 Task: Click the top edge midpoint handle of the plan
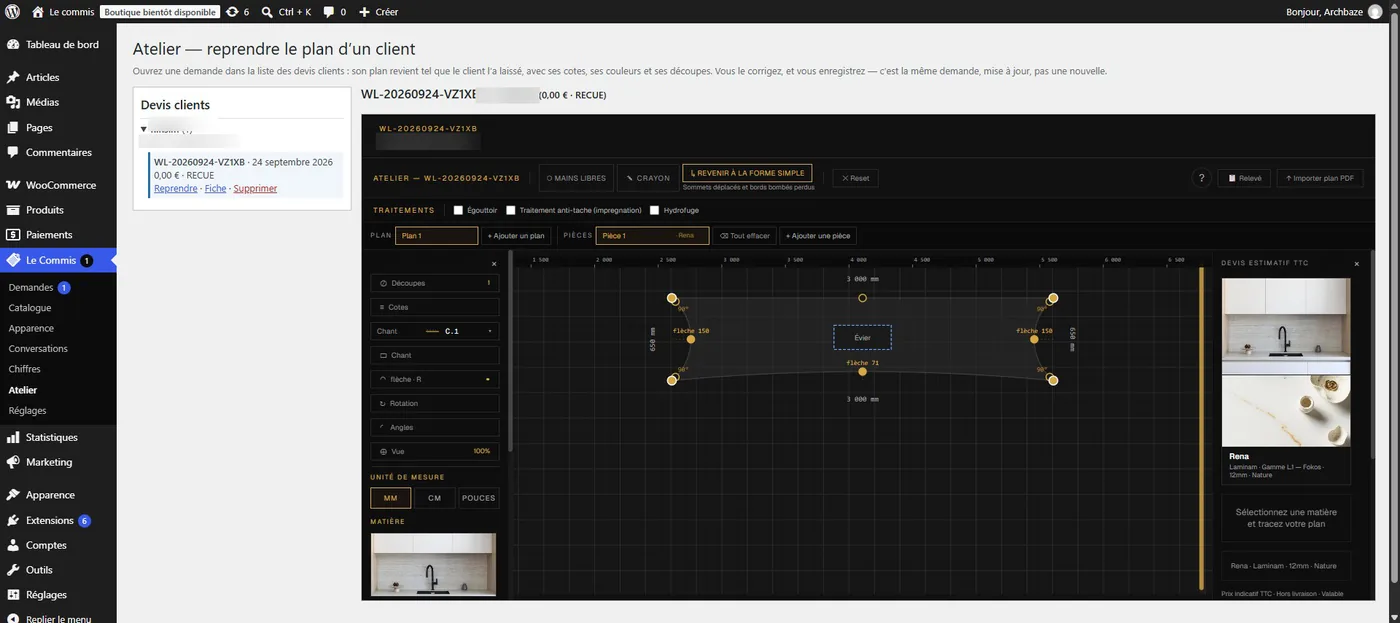pyautogui.click(x=863, y=298)
